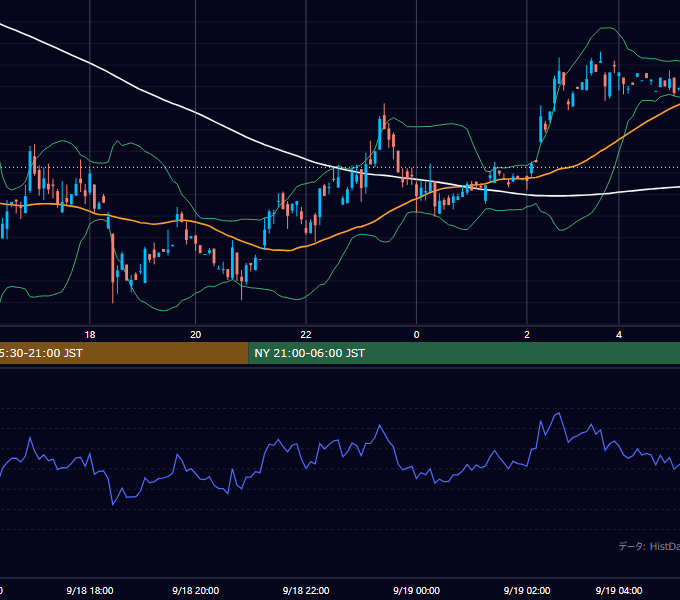Viewport: 680px width, 600px height.
Task: Click the データ: HistData attribution text
Action: coord(649,546)
